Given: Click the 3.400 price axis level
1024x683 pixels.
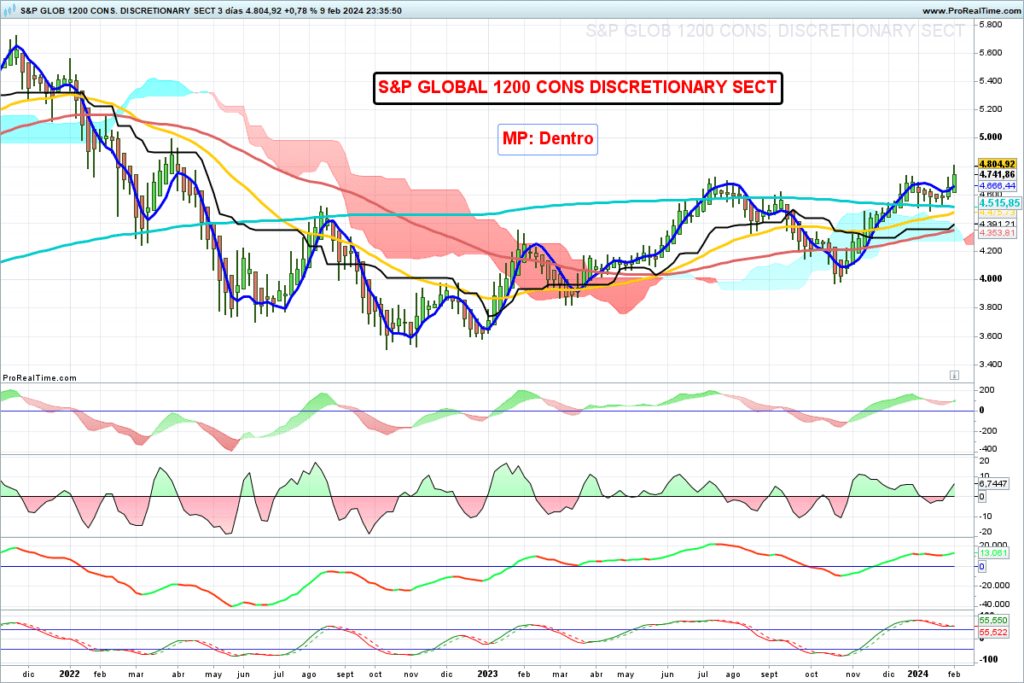Looking at the screenshot, I should tap(991, 364).
